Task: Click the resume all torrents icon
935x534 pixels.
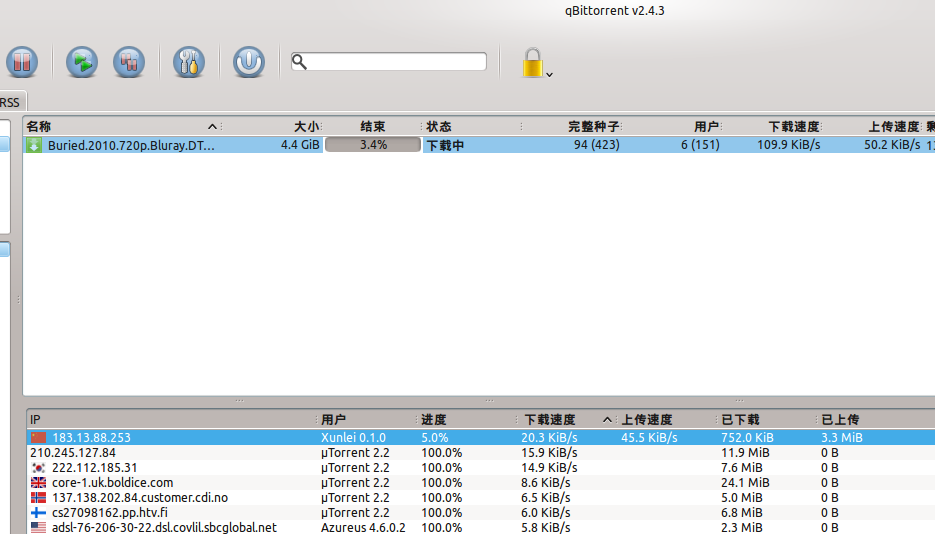Action: [x=82, y=62]
